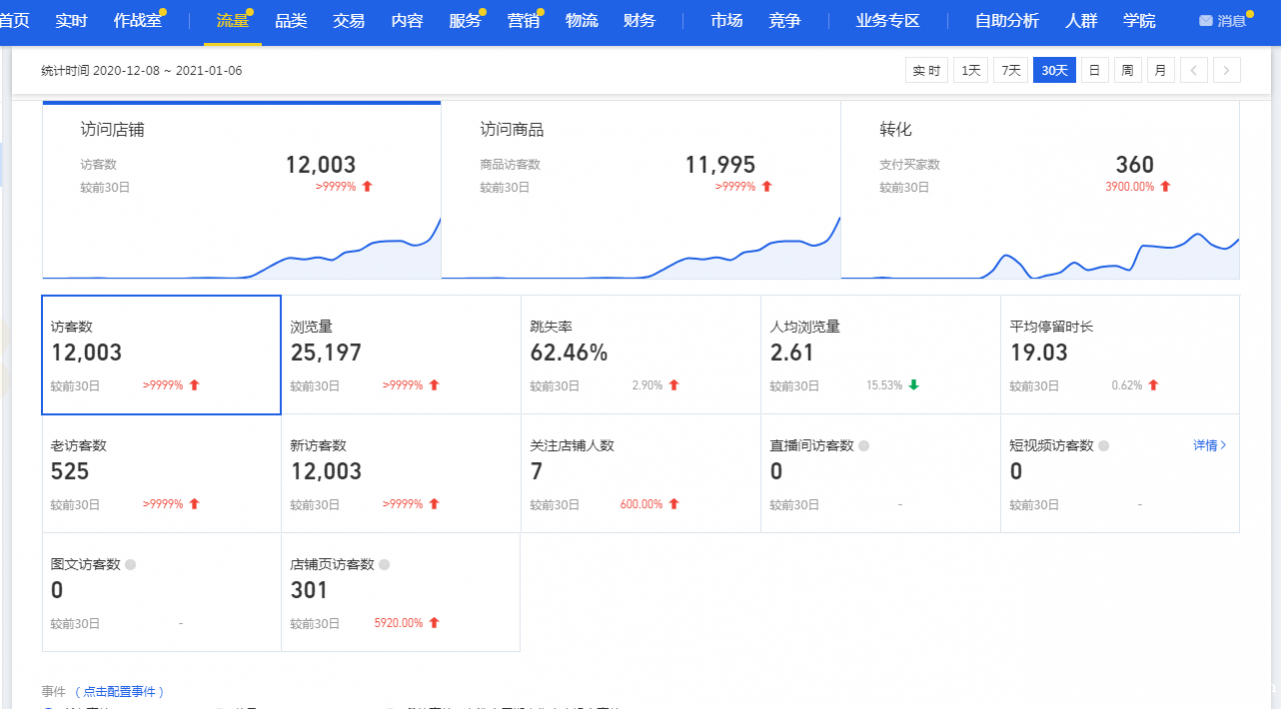Select the 转化 funnel card
1281x709 pixels.
click(x=1040, y=190)
